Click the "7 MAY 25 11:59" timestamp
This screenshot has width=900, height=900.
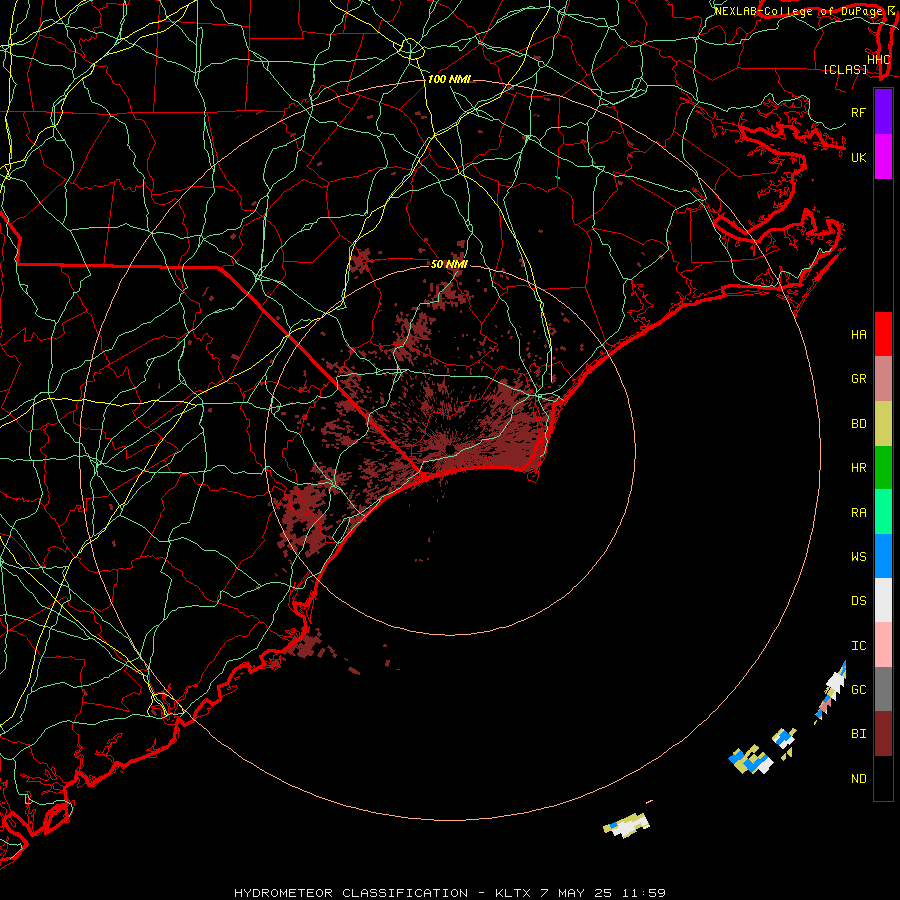pos(603,893)
